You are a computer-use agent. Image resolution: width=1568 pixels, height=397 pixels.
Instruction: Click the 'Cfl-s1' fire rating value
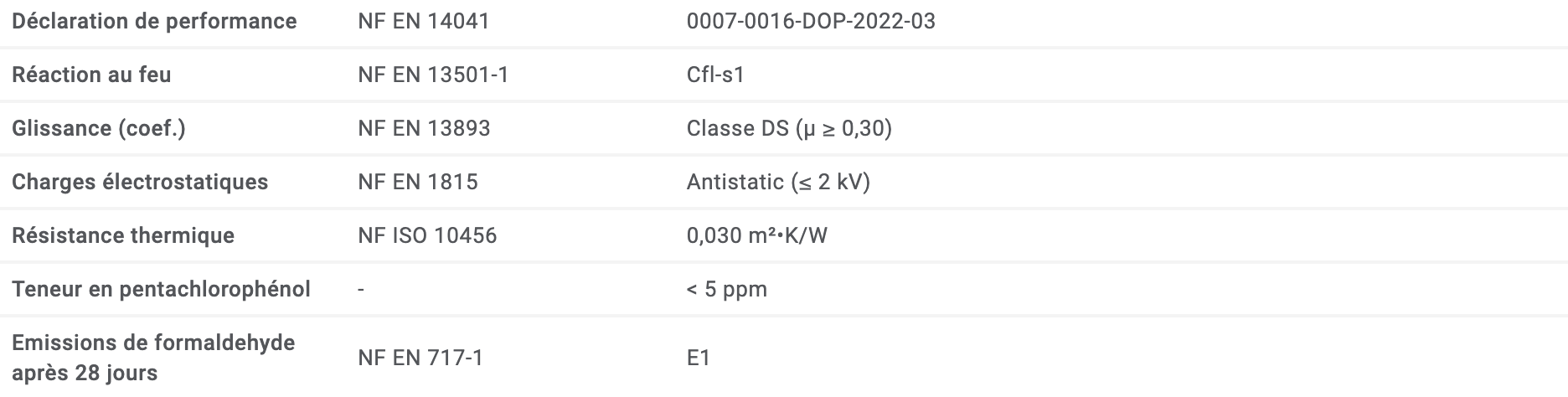pyautogui.click(x=715, y=75)
